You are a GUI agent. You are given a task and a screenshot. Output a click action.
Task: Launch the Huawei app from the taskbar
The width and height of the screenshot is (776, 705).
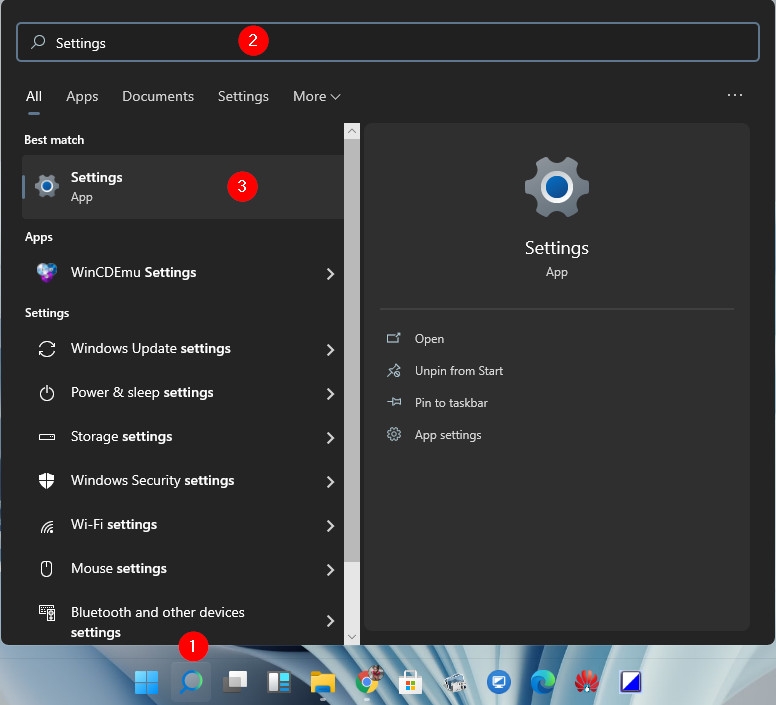coord(586,682)
